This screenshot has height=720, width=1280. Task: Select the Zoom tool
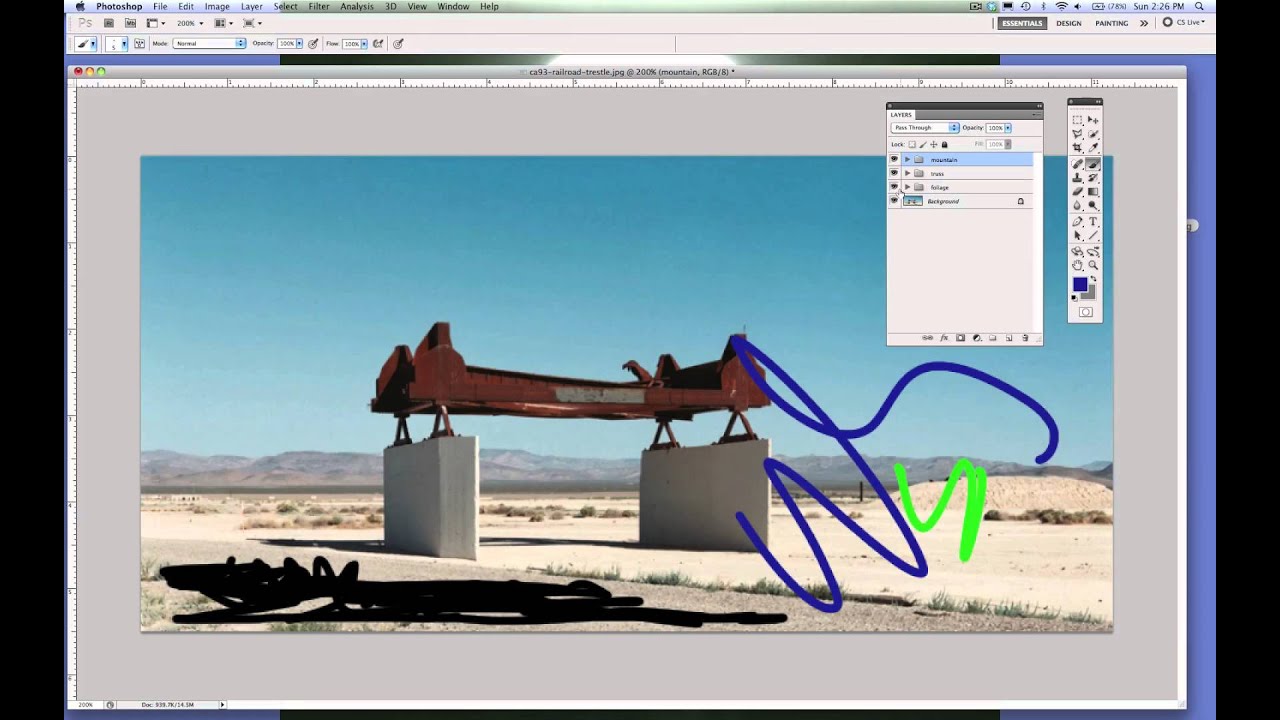1093,265
